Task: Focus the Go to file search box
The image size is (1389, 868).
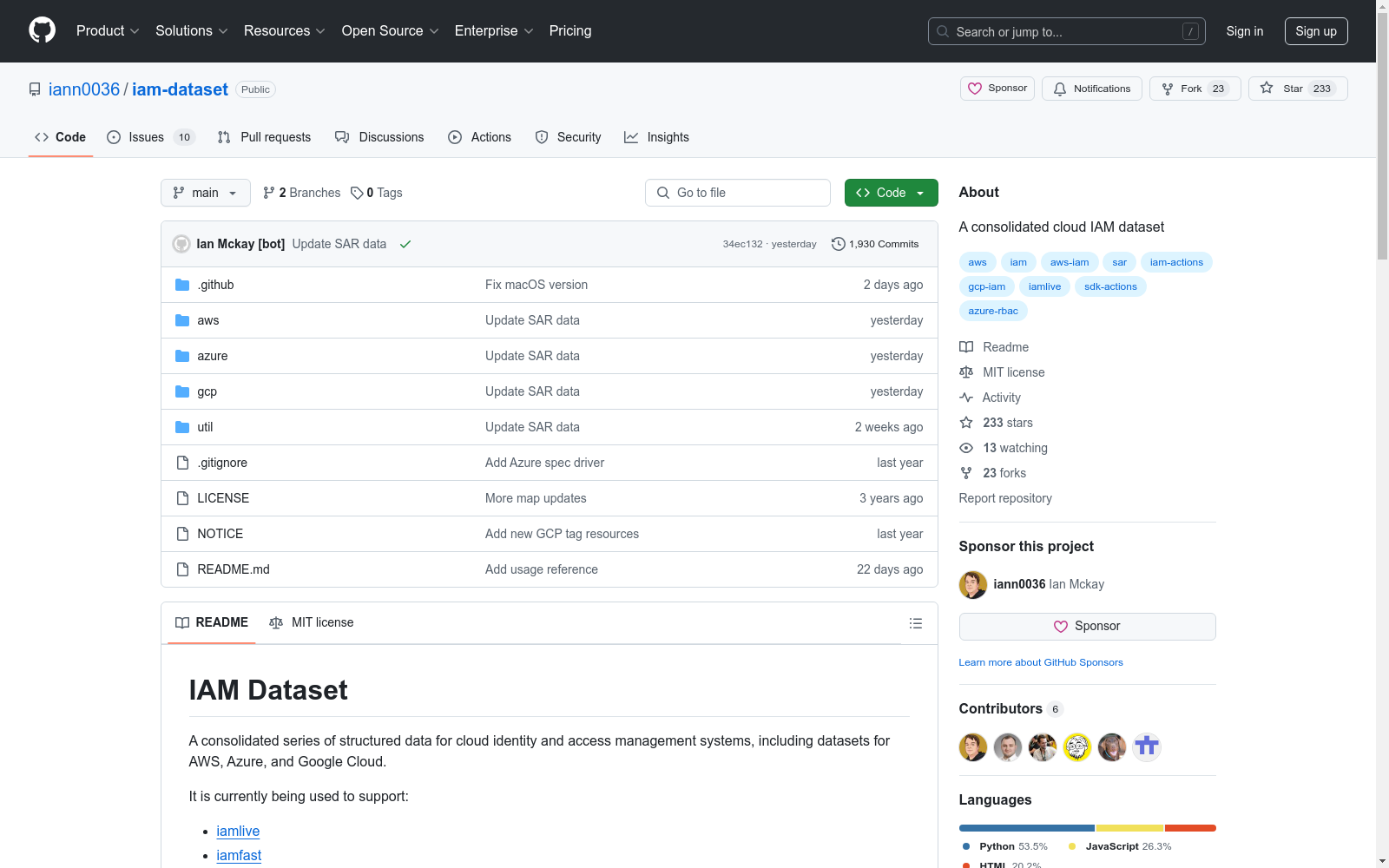Action: click(738, 193)
